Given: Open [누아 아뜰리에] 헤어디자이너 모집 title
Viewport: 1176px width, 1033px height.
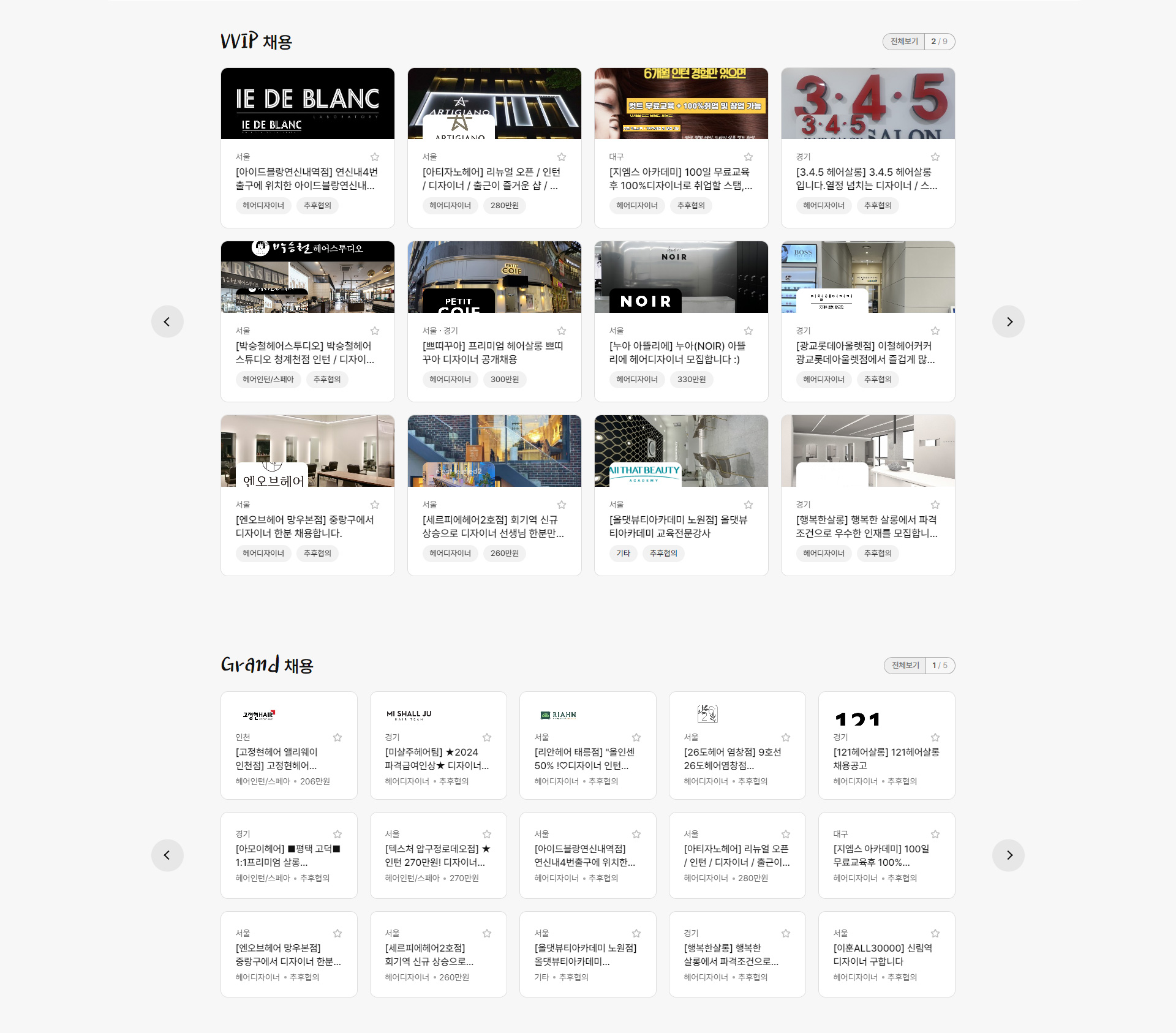Looking at the screenshot, I should [677, 353].
